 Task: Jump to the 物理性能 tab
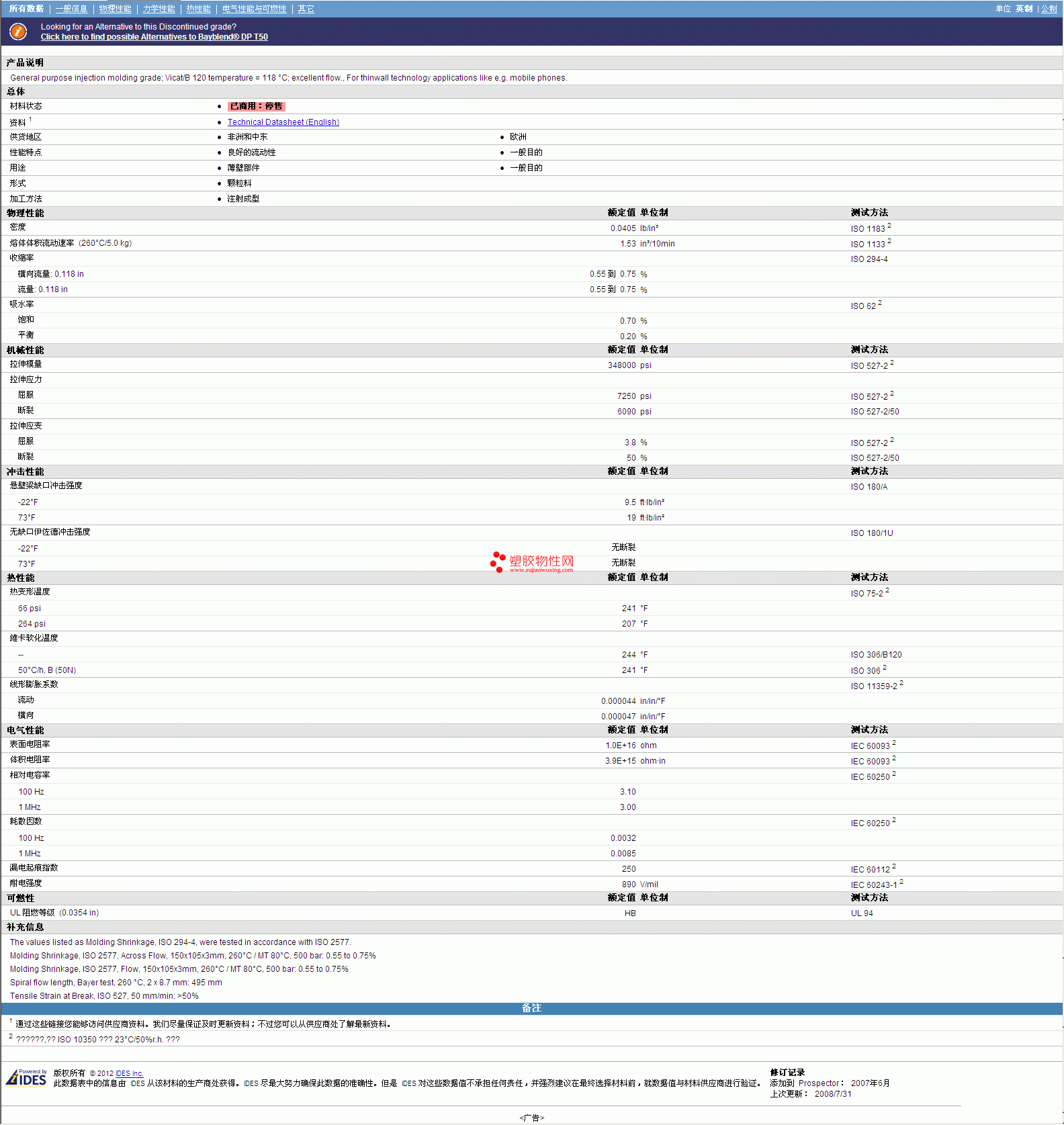pyautogui.click(x=115, y=9)
